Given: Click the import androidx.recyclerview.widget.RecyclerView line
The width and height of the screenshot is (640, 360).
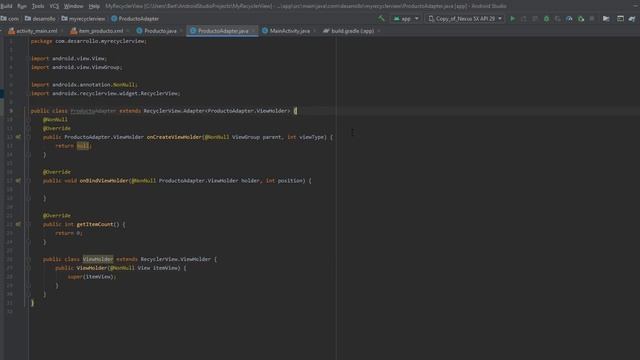Looking at the screenshot, I should pos(106,93).
